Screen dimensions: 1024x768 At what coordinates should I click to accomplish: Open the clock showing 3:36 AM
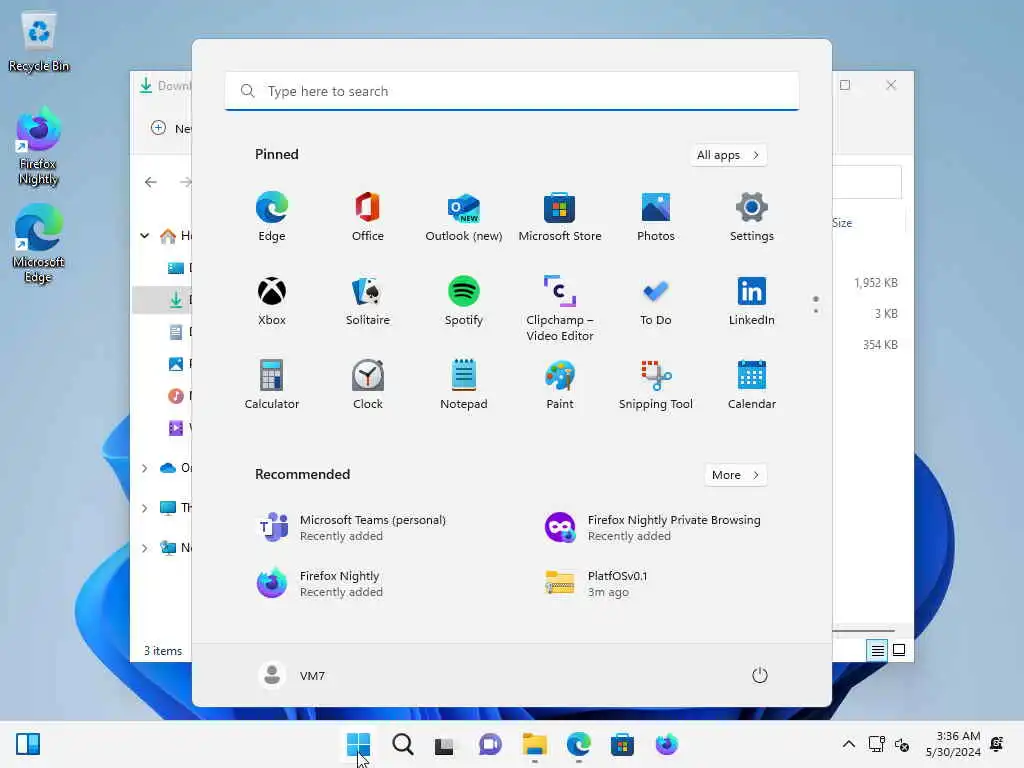pos(953,744)
